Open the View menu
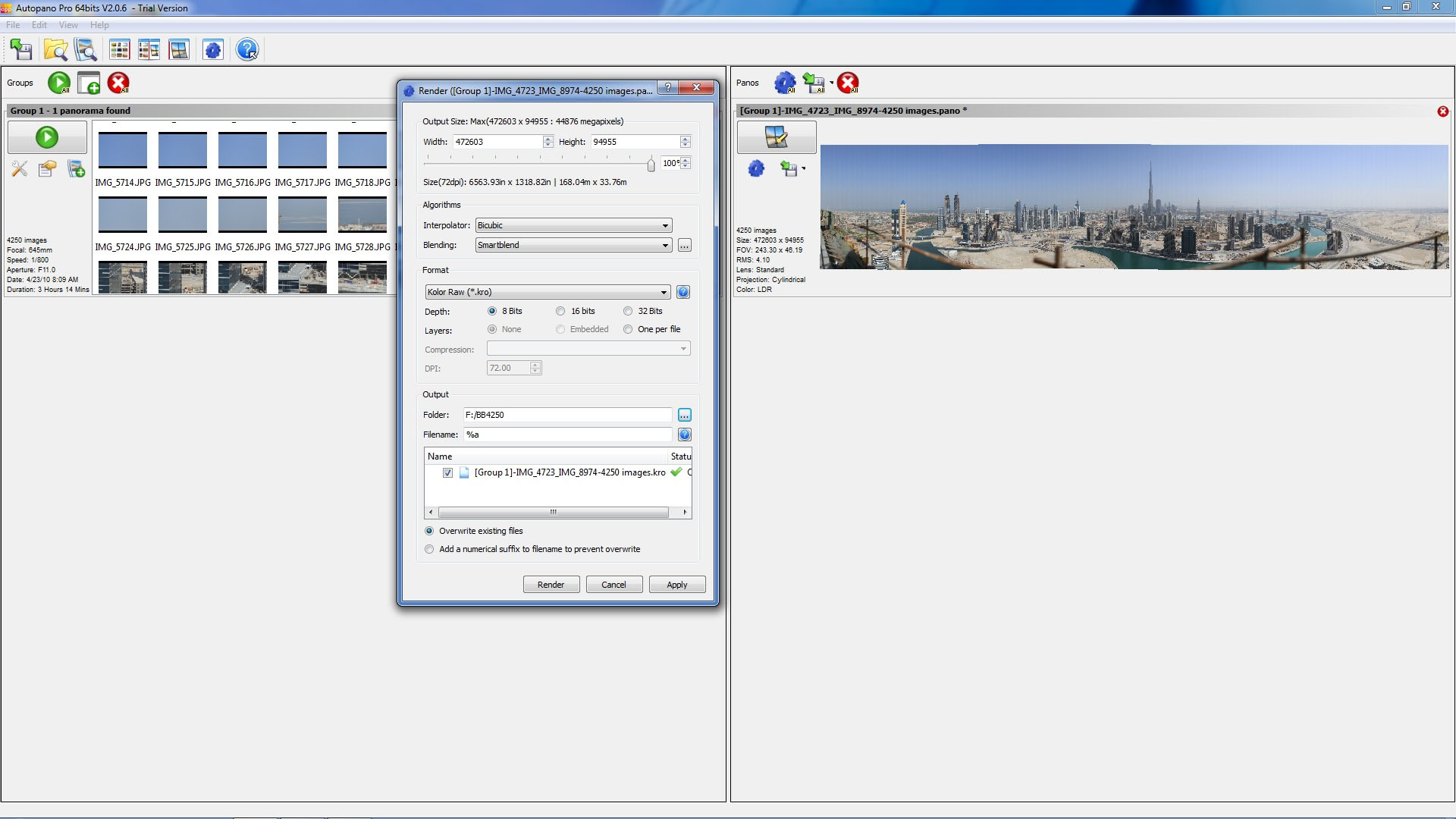The width and height of the screenshot is (1456, 819). (68, 25)
